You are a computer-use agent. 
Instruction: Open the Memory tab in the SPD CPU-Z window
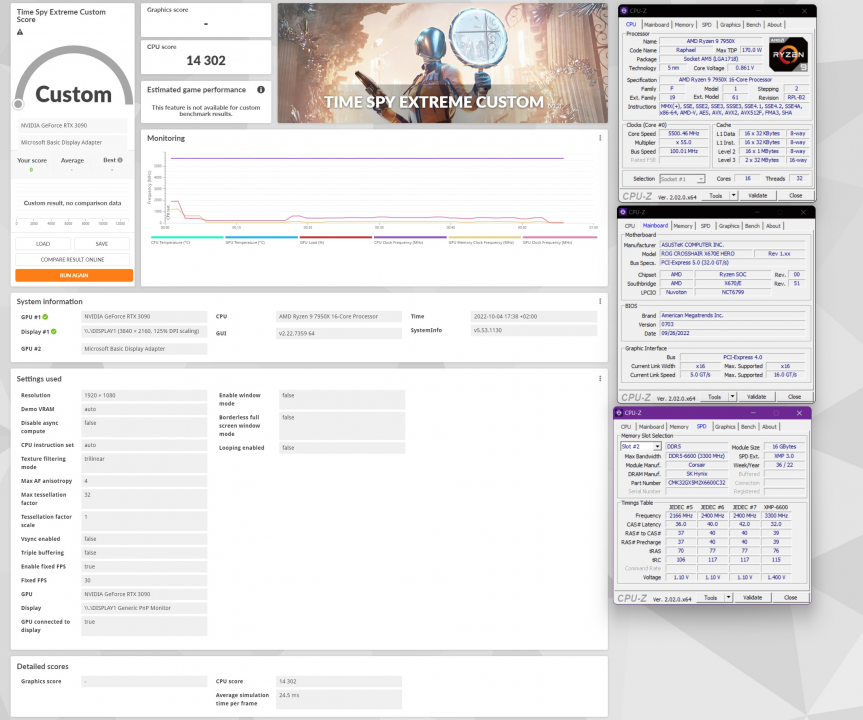pos(683,426)
